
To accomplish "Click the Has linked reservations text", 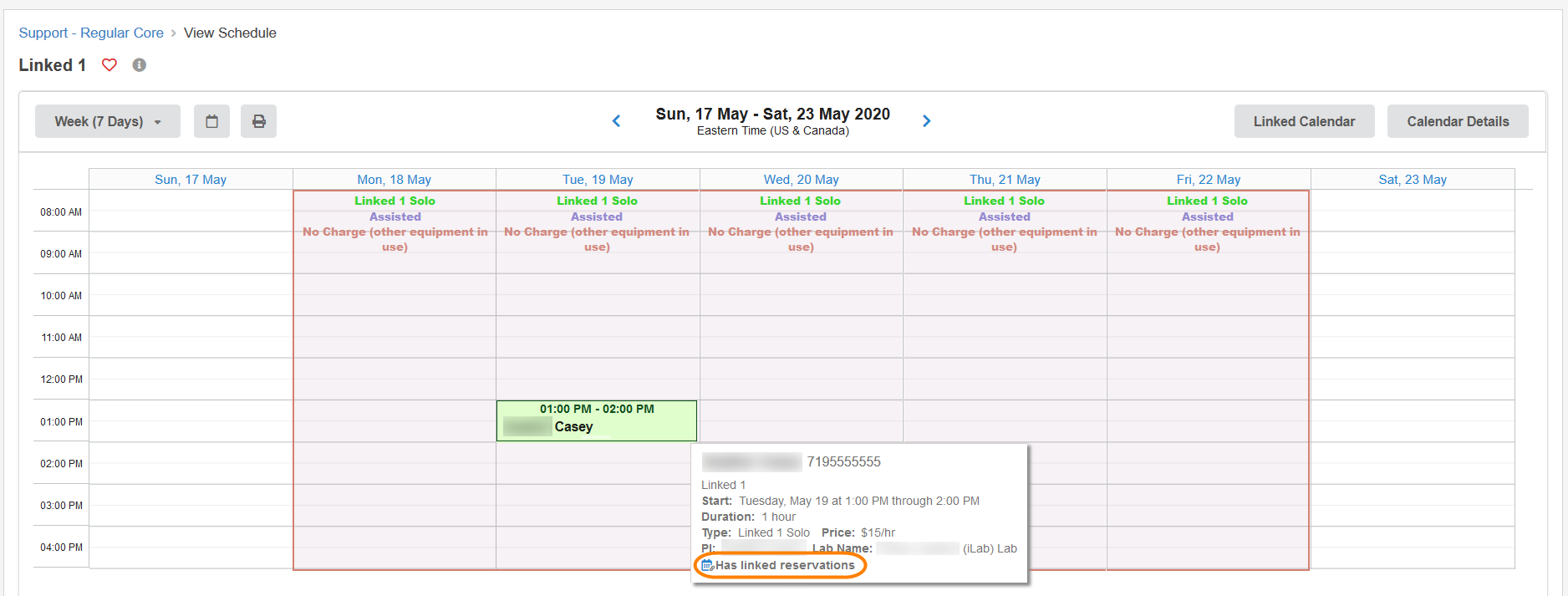I will click(x=785, y=566).
